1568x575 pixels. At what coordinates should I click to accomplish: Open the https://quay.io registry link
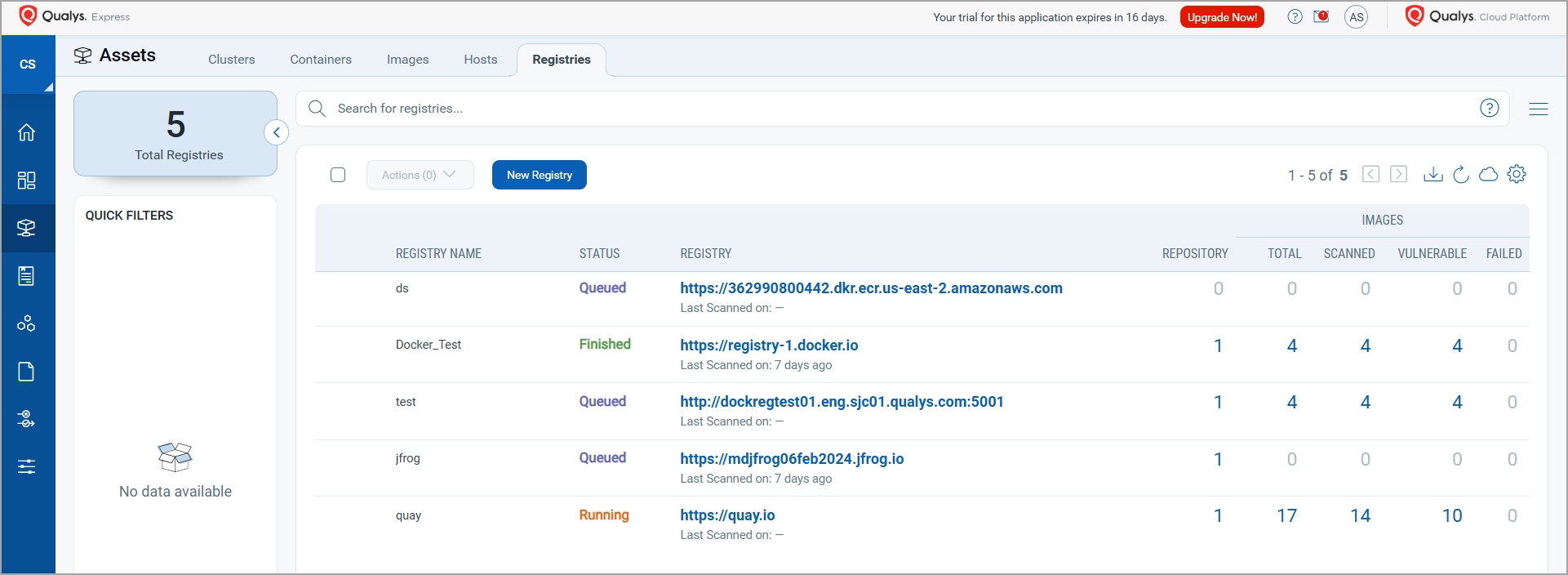click(x=728, y=515)
